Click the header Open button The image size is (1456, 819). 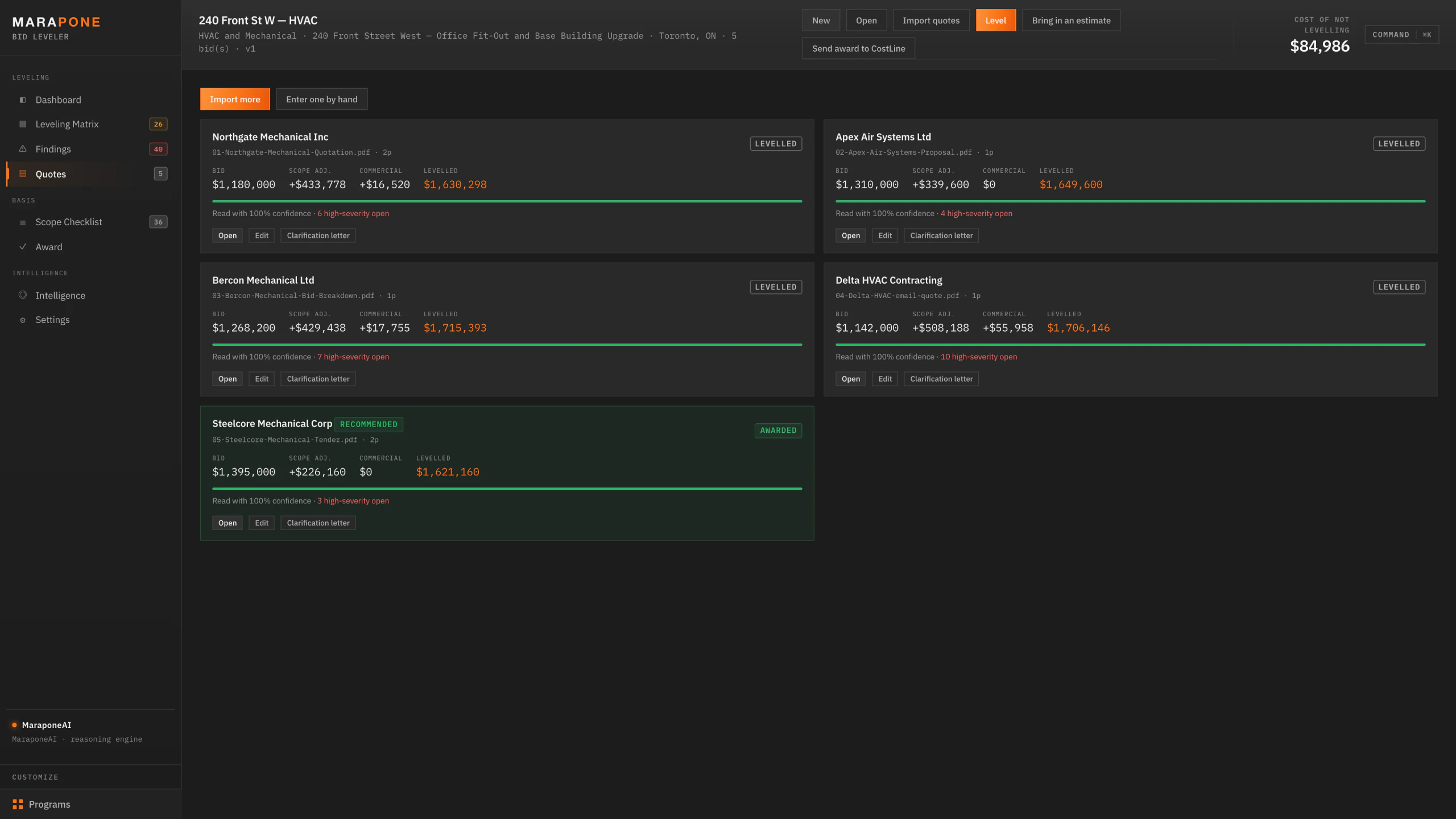pyautogui.click(x=866, y=20)
